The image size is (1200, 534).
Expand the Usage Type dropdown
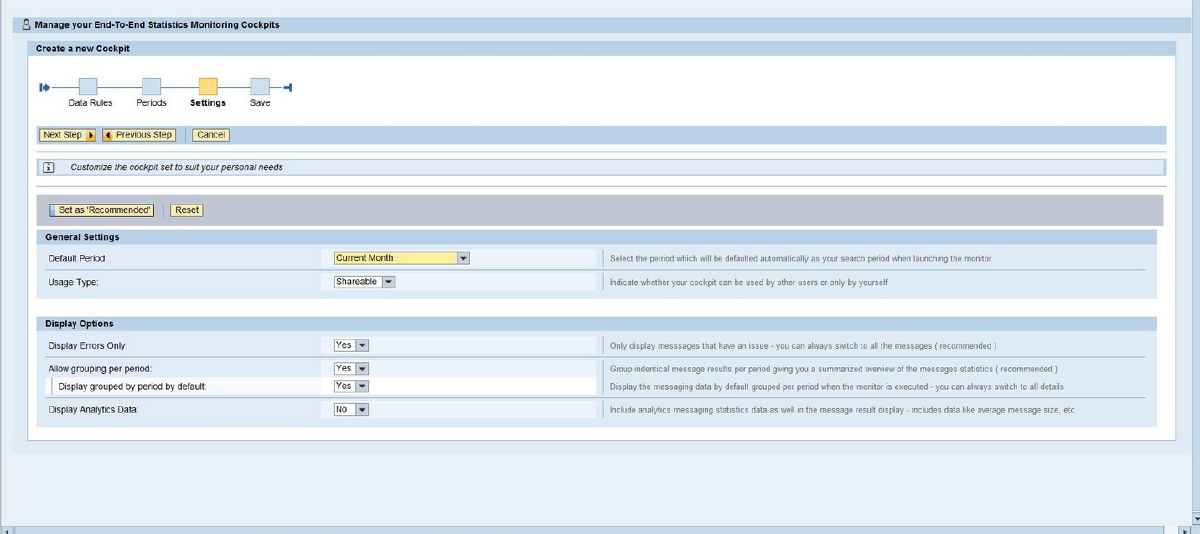coord(389,282)
